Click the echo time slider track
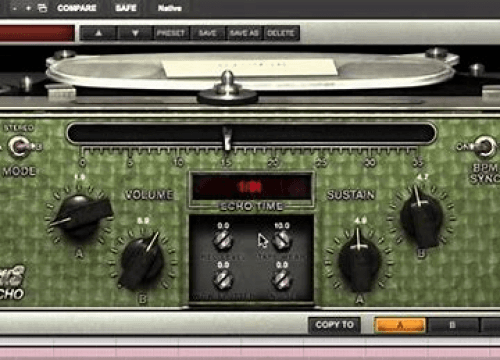500x360 pixels. click(x=251, y=134)
